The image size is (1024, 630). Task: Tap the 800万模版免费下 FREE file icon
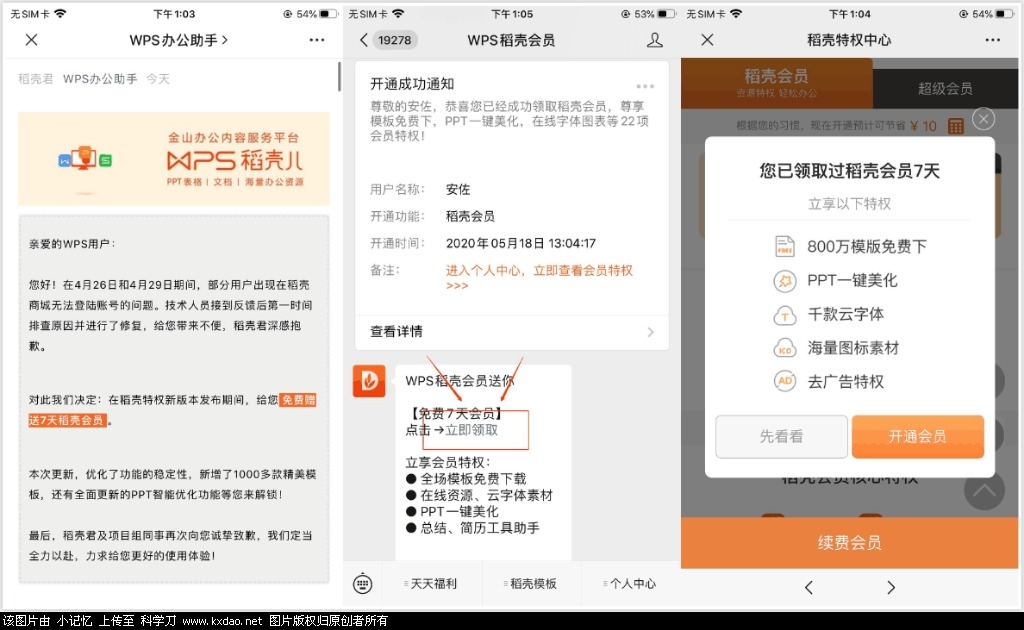pyautogui.click(x=784, y=247)
